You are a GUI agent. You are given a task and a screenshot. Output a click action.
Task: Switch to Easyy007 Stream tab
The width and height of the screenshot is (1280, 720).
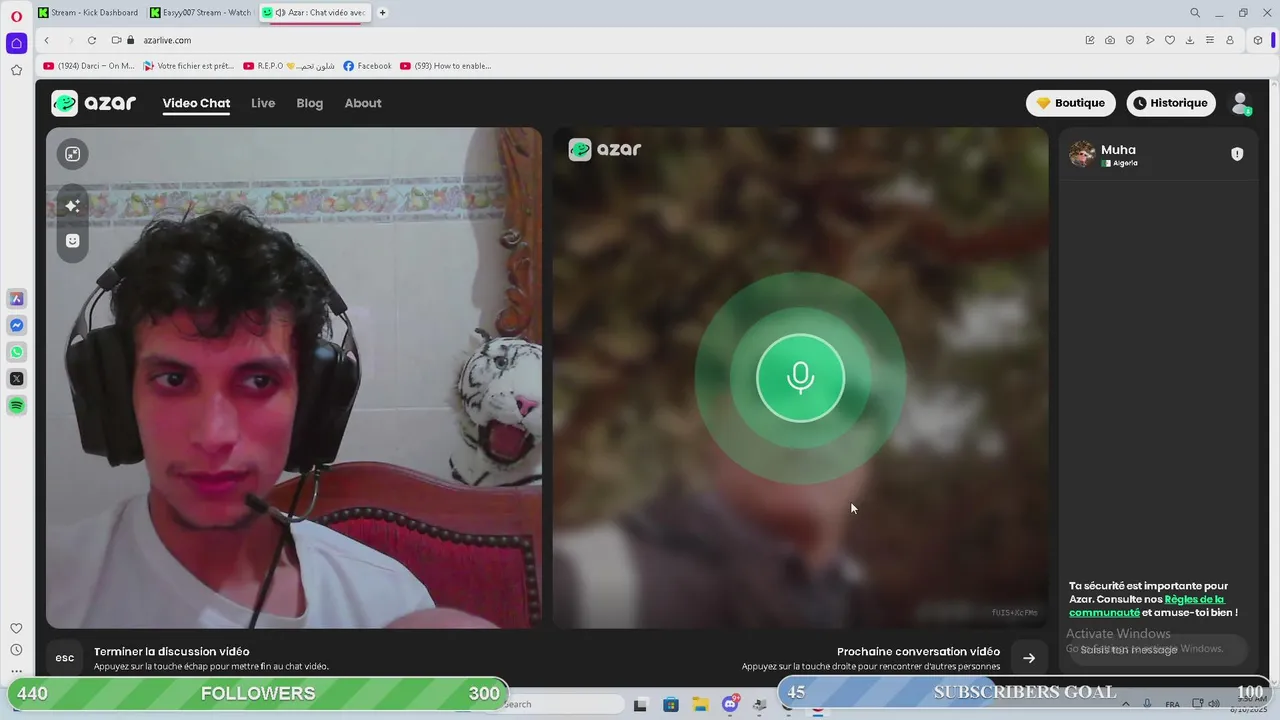(201, 13)
